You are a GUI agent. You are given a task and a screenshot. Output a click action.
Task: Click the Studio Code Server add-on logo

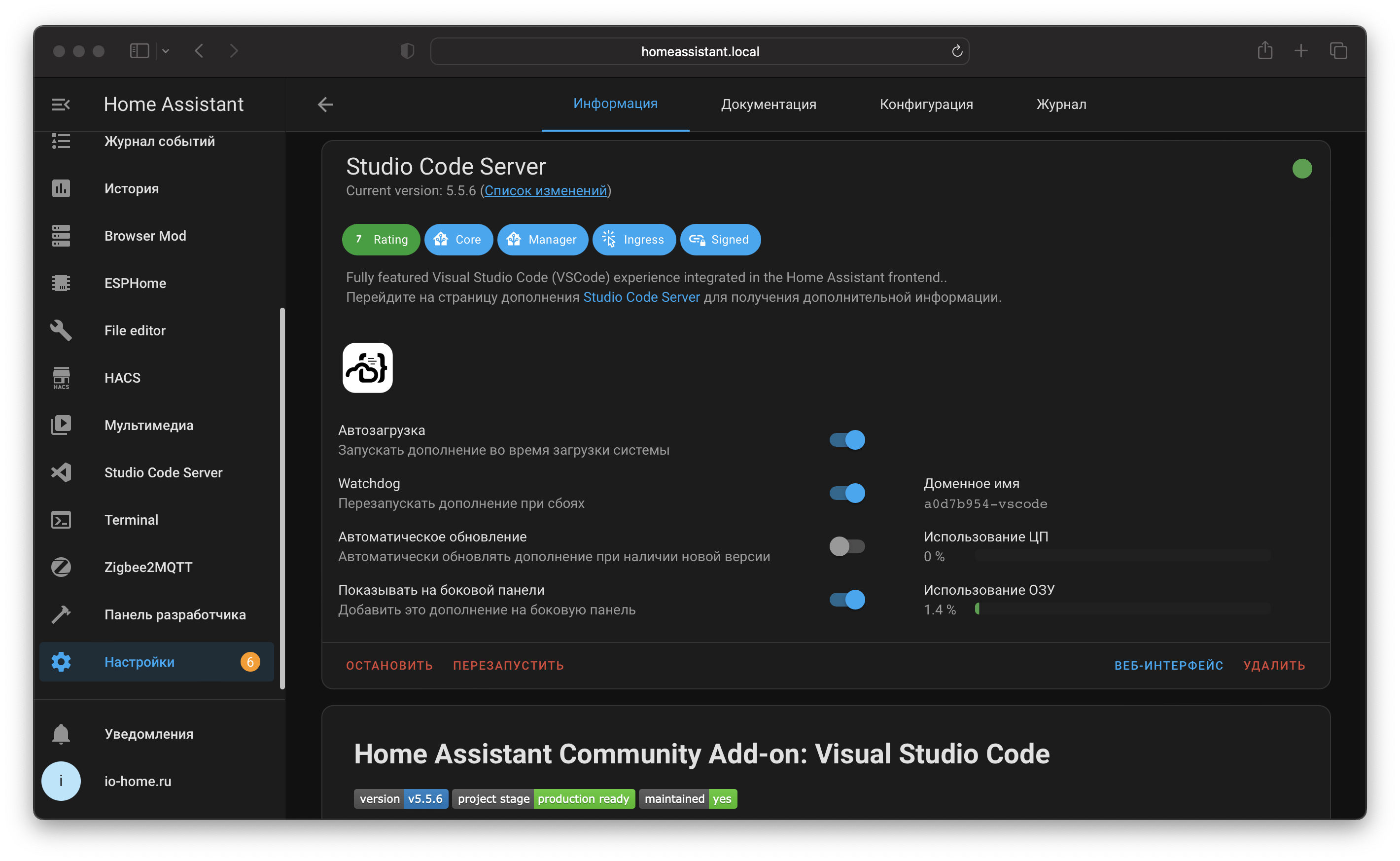[x=368, y=368]
